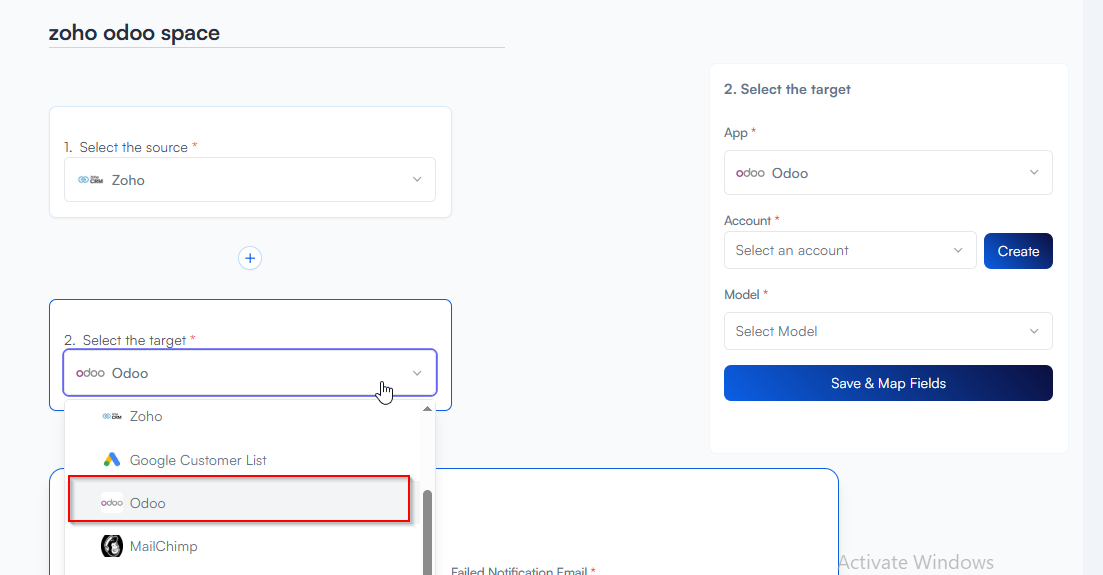Collapse the target dropdown using its chevron
Image resolution: width=1103 pixels, height=575 pixels.
pos(417,373)
